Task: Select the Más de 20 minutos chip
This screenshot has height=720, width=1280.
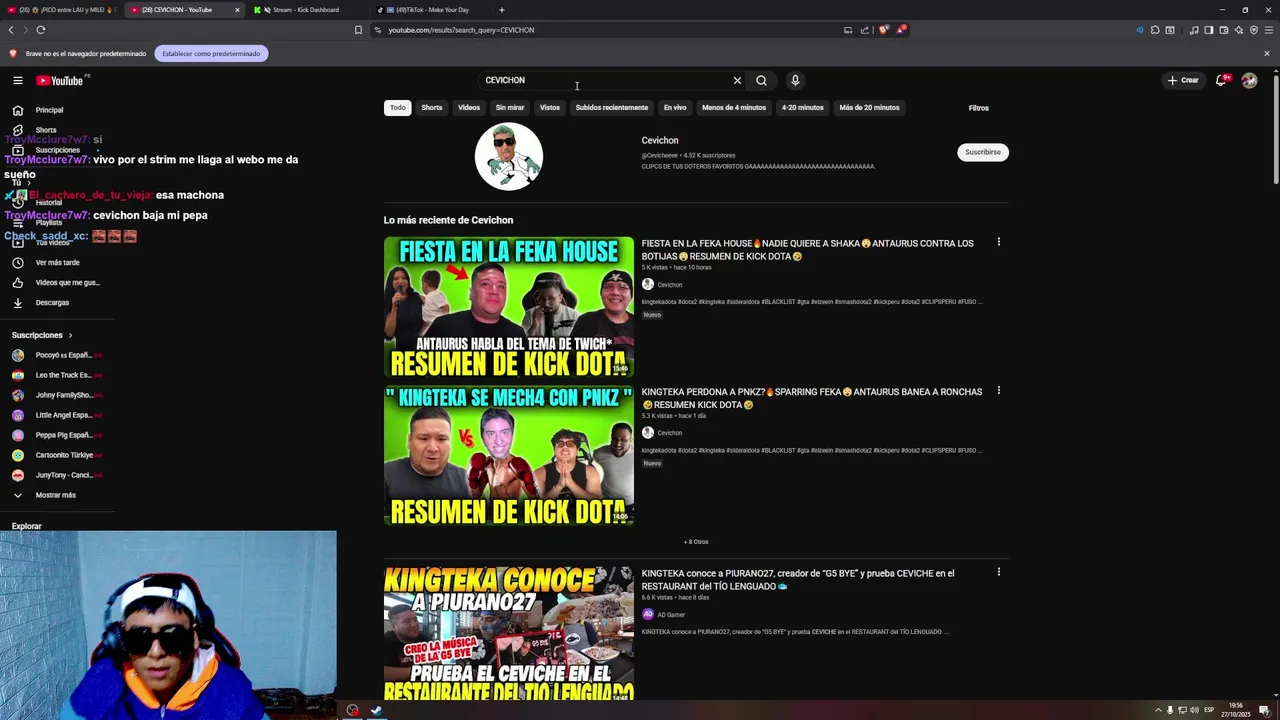Action: [869, 107]
